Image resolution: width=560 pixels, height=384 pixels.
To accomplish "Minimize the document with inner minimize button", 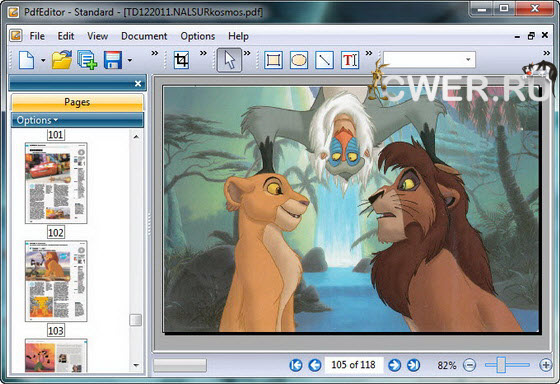I will [x=517, y=36].
